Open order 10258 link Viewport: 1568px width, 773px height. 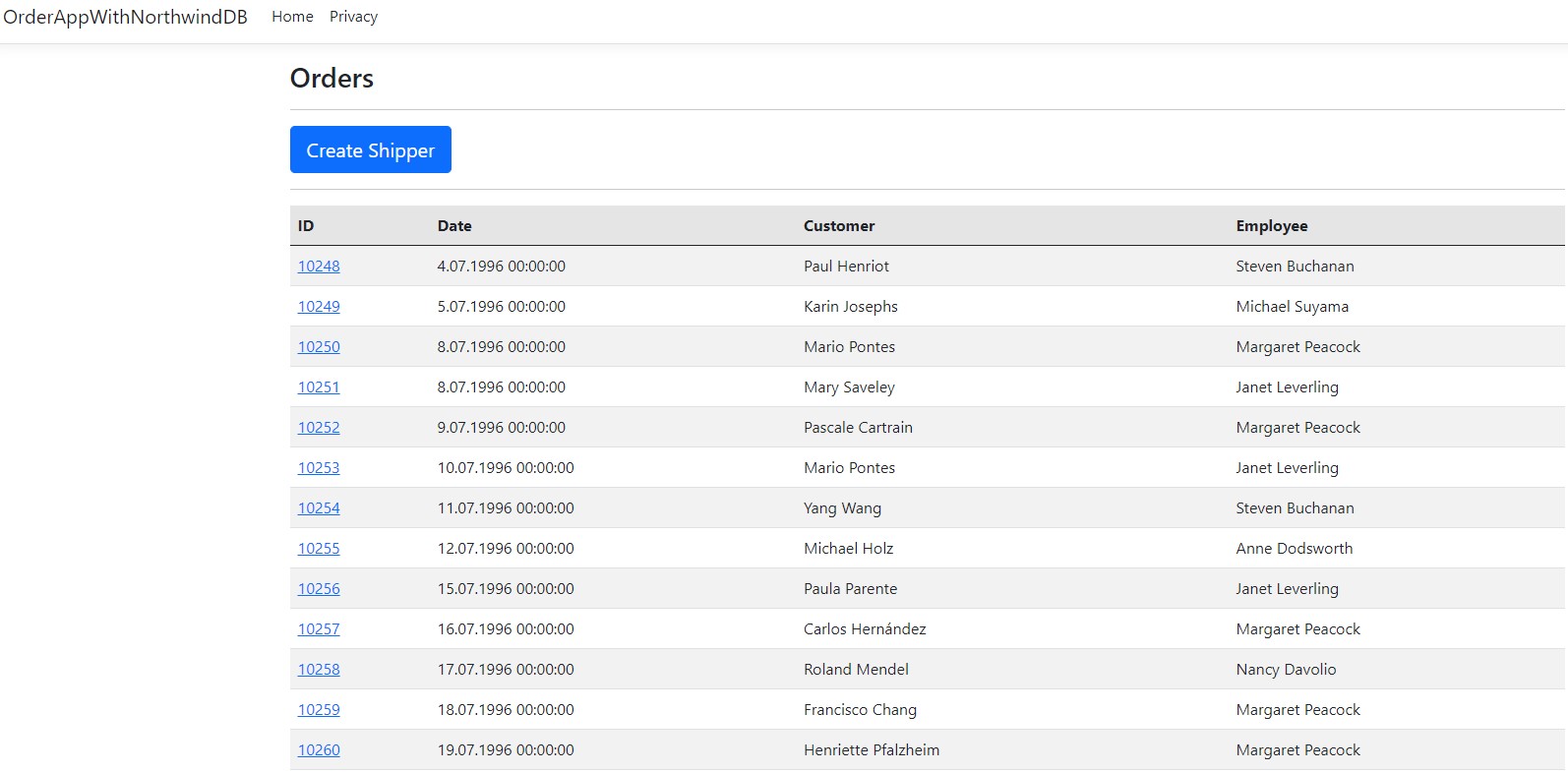319,670
